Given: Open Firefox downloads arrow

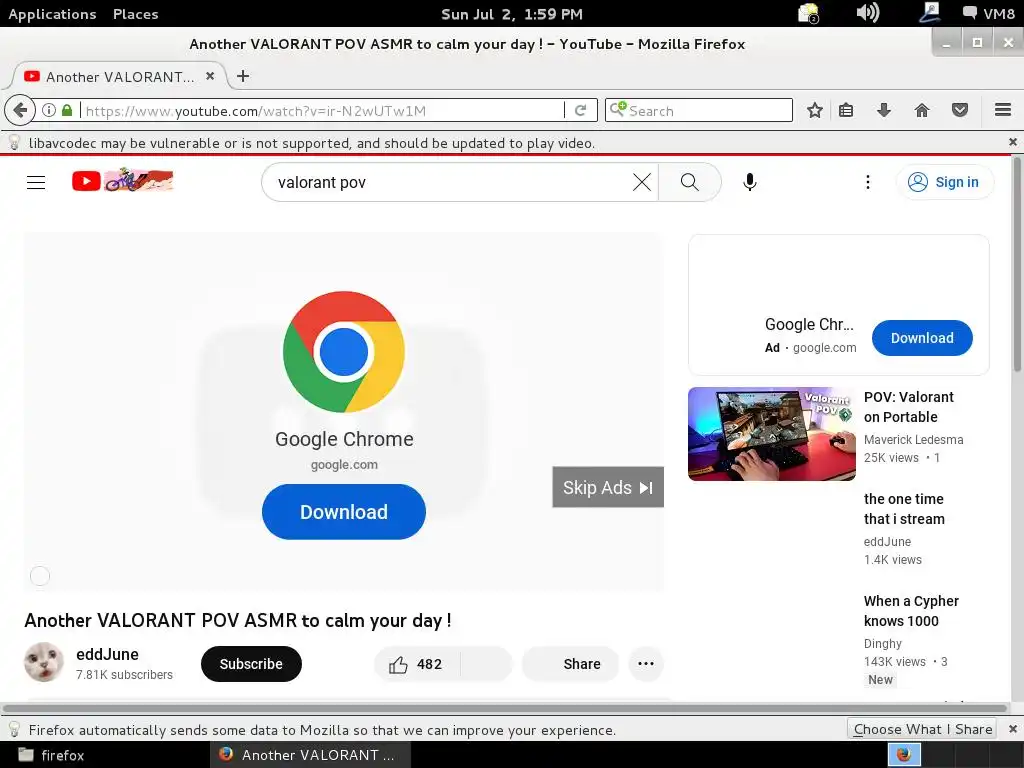Looking at the screenshot, I should pos(884,110).
